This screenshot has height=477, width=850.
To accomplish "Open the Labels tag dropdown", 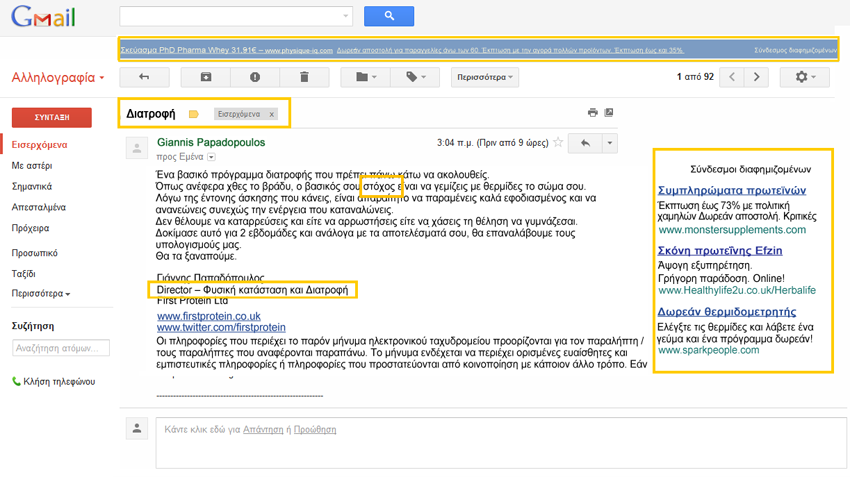I will point(416,77).
